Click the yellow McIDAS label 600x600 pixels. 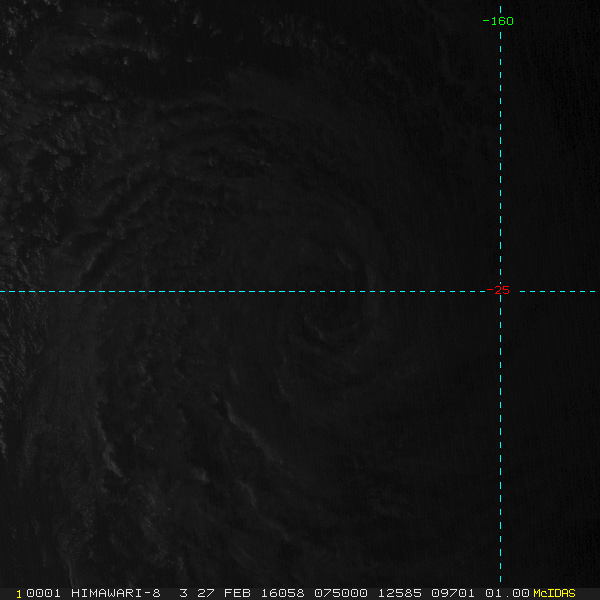(x=554, y=593)
